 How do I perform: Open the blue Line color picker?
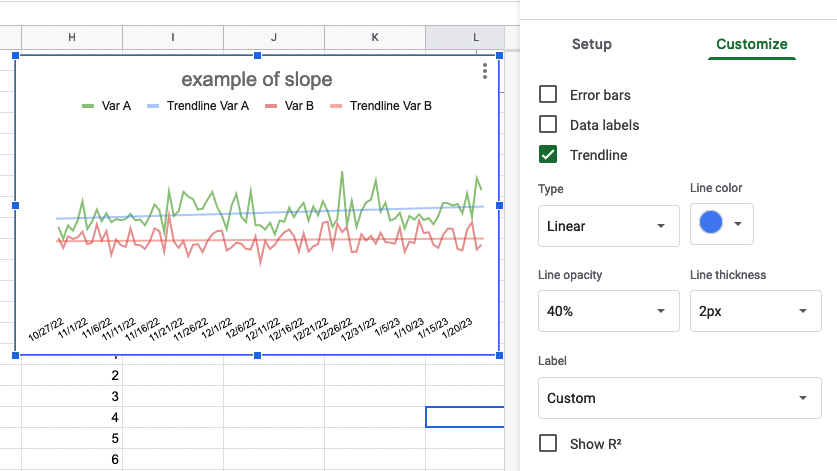(x=722, y=224)
